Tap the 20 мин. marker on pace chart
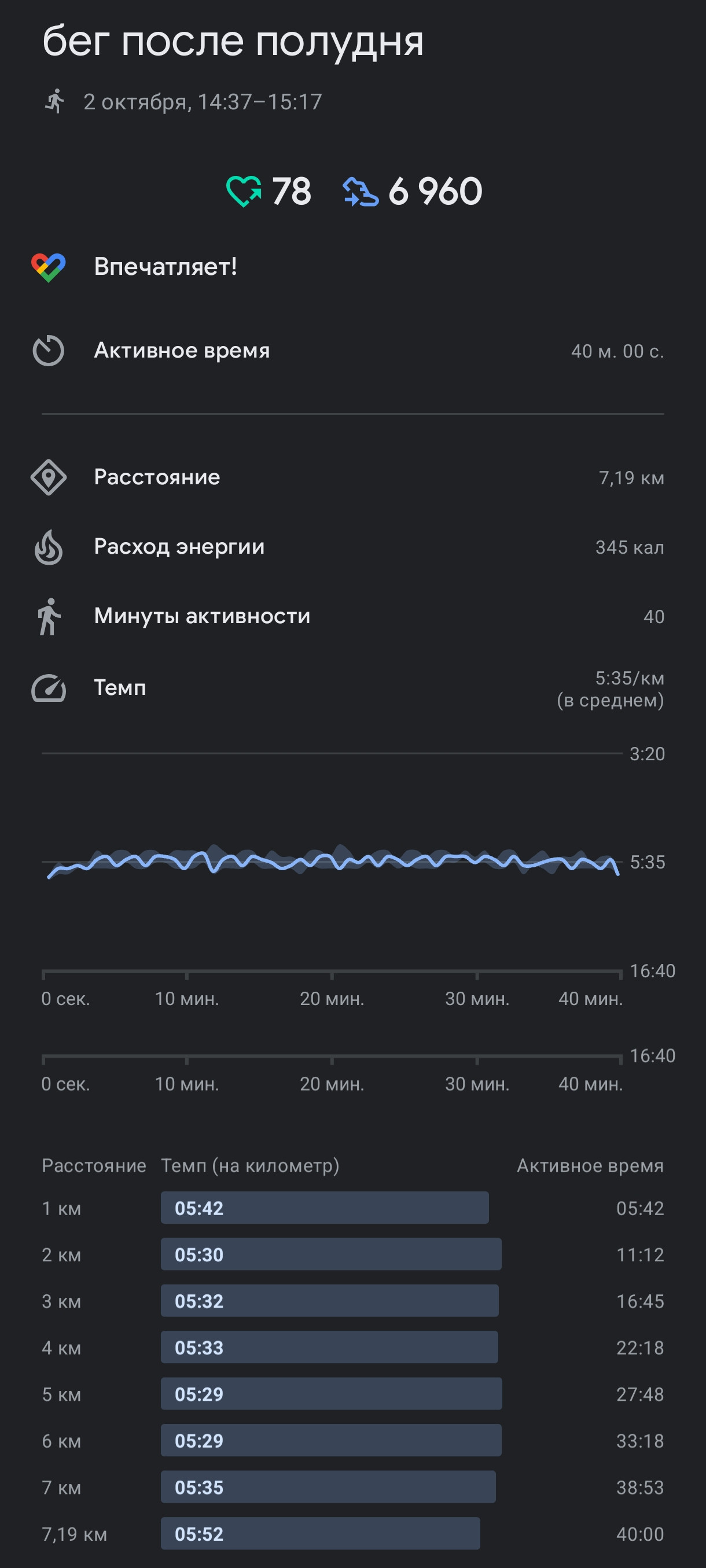706x1568 pixels. (x=332, y=999)
